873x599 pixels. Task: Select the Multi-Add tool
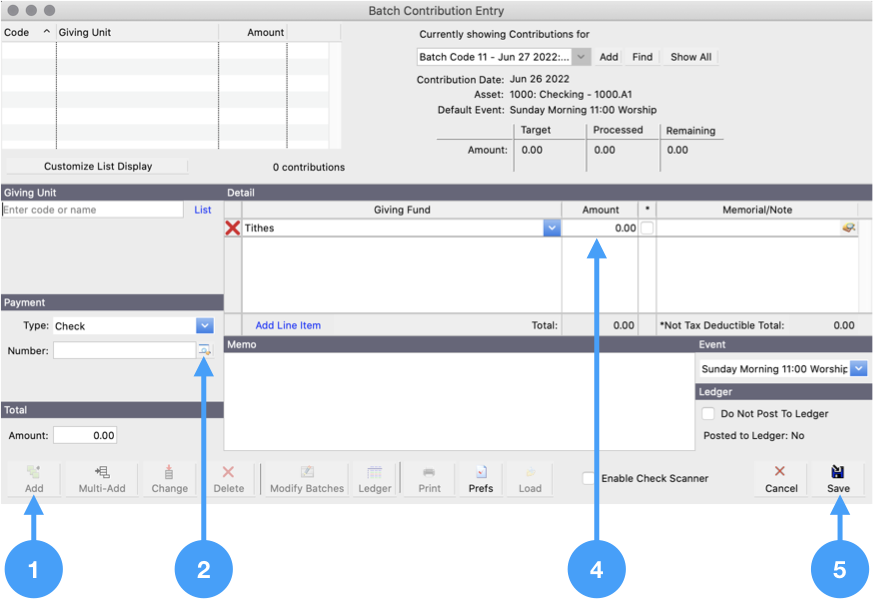click(x=100, y=478)
